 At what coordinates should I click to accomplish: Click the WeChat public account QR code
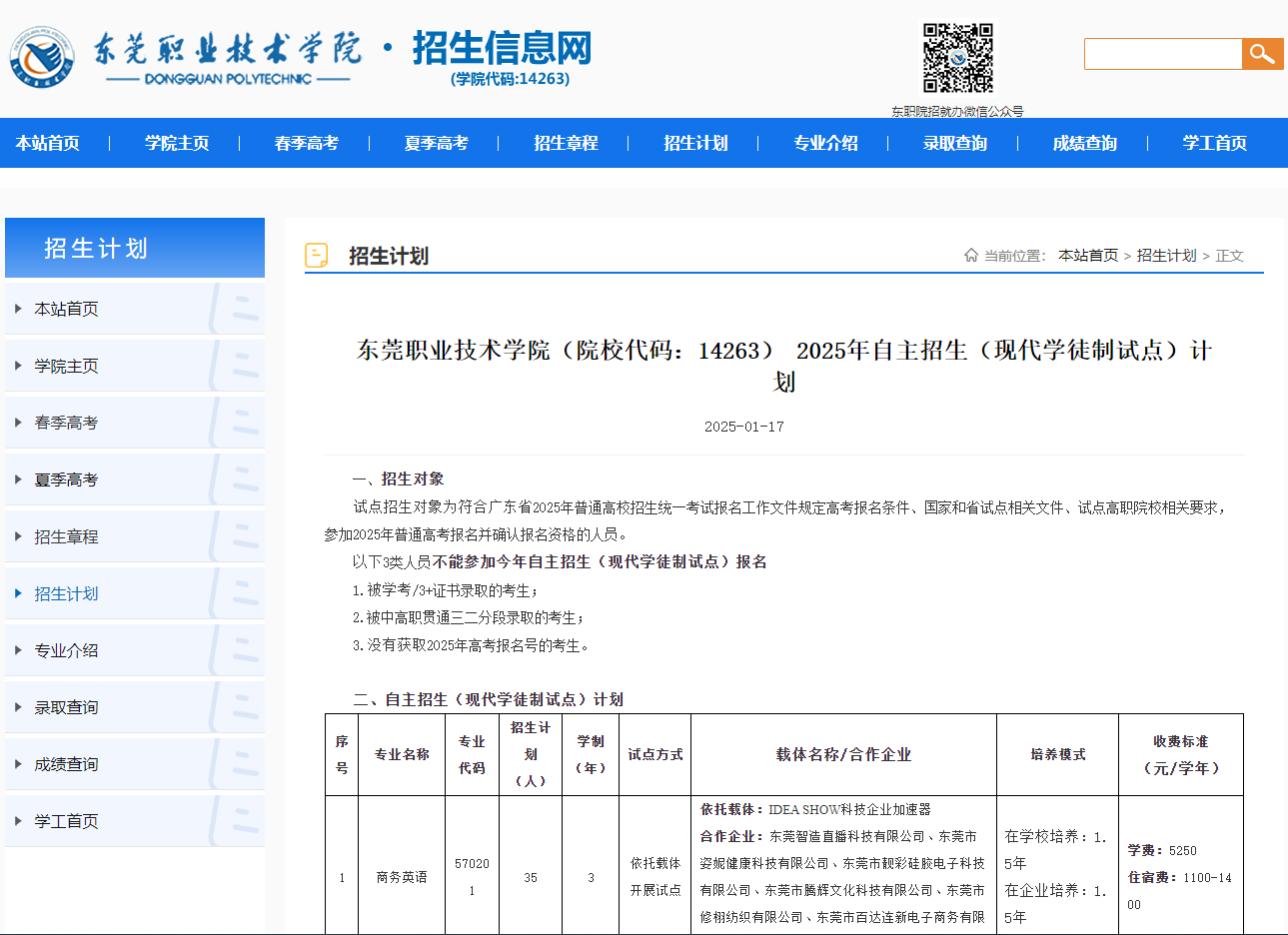[x=956, y=58]
